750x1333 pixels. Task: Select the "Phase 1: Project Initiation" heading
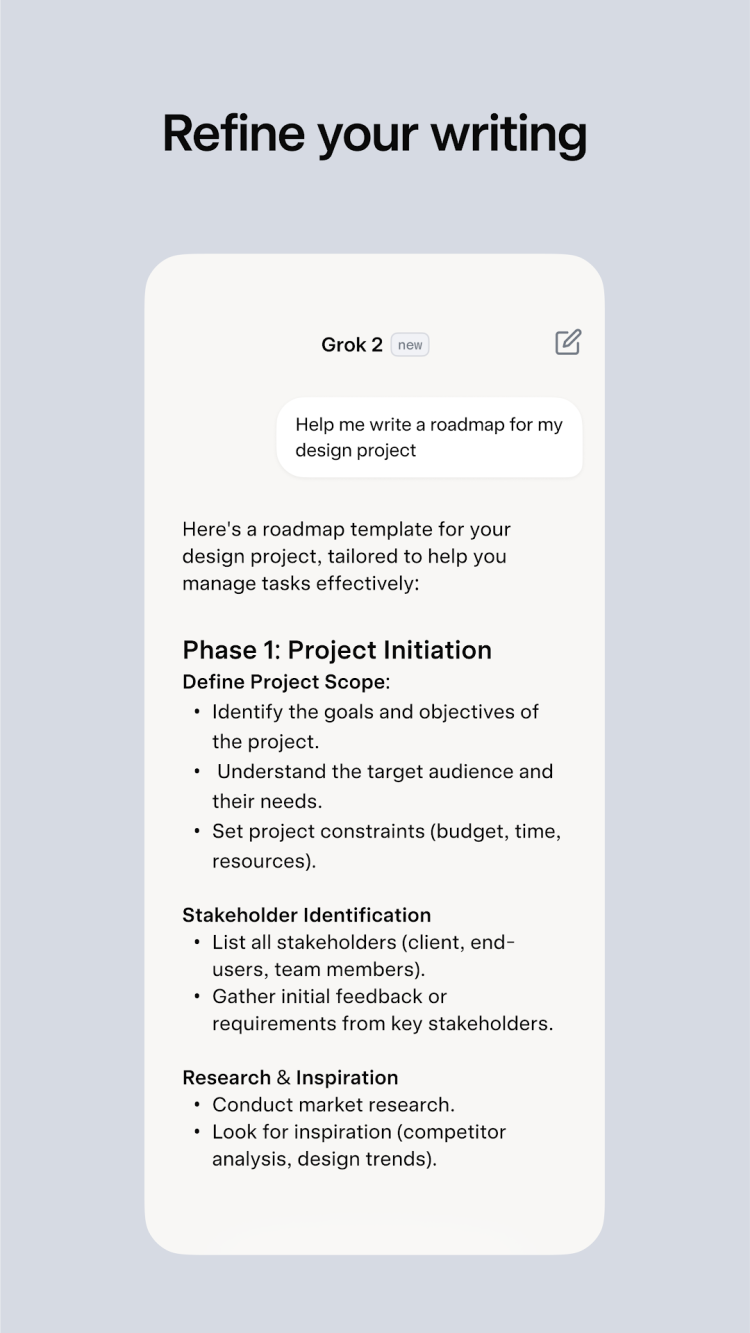(337, 650)
